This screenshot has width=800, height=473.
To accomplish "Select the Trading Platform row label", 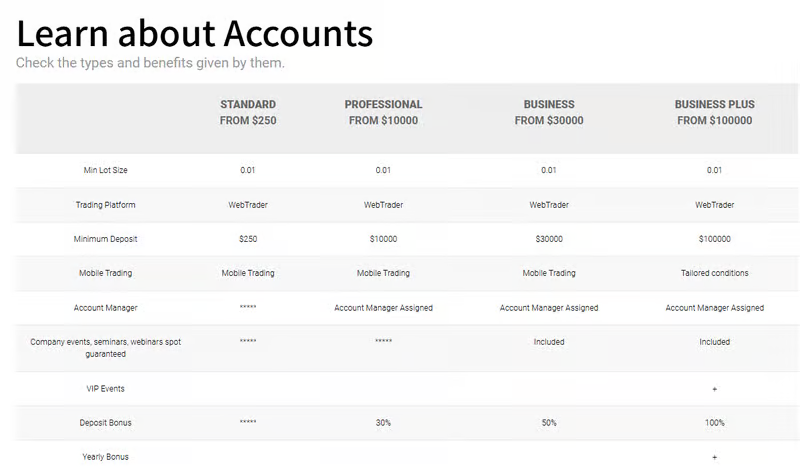I will coord(105,205).
